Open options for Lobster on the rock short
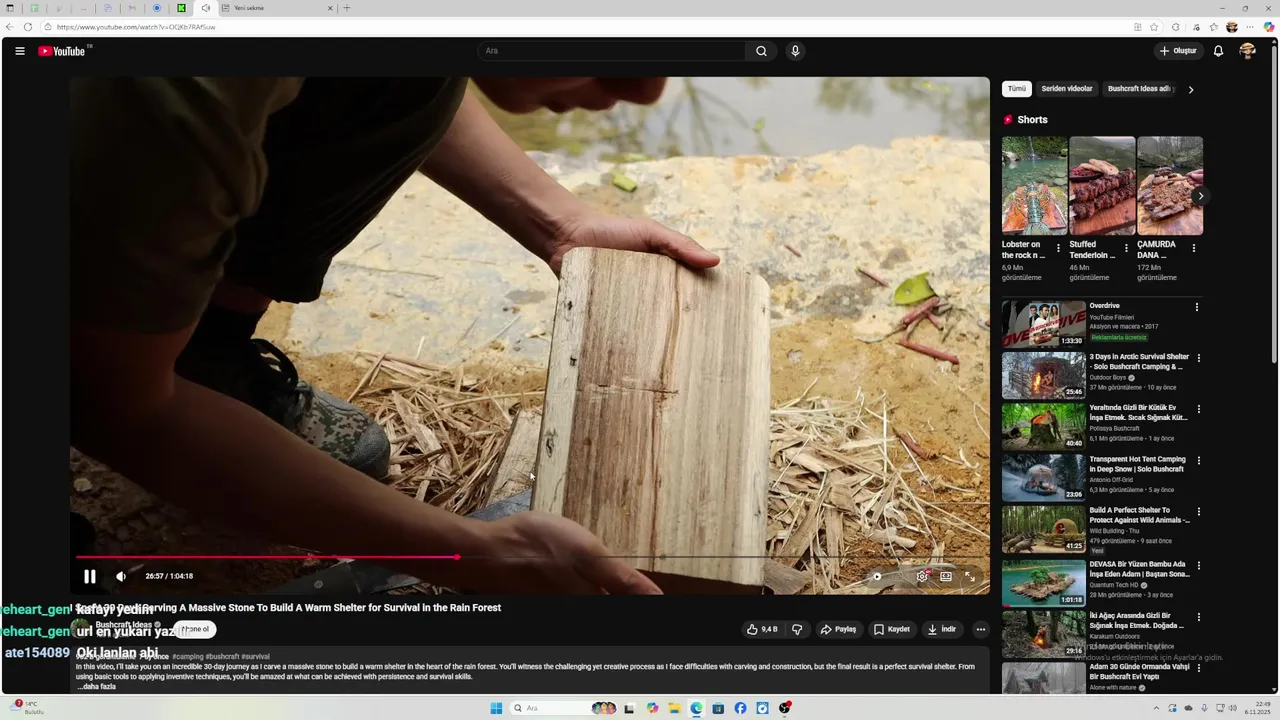Viewport: 1280px width, 720px height. click(x=1058, y=248)
